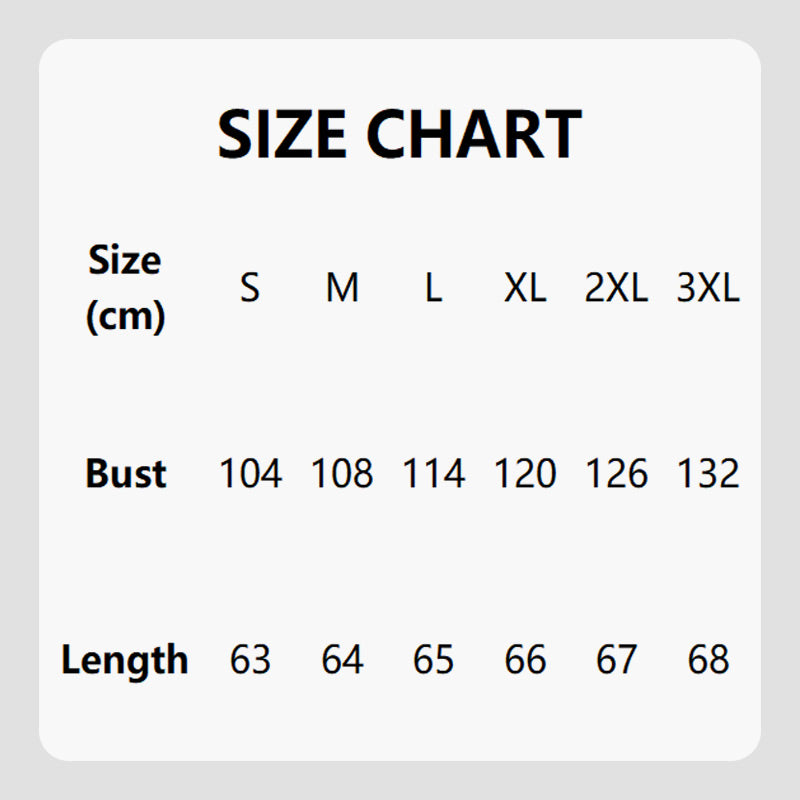Click the M size column header
The height and width of the screenshot is (800, 800).
point(342,289)
